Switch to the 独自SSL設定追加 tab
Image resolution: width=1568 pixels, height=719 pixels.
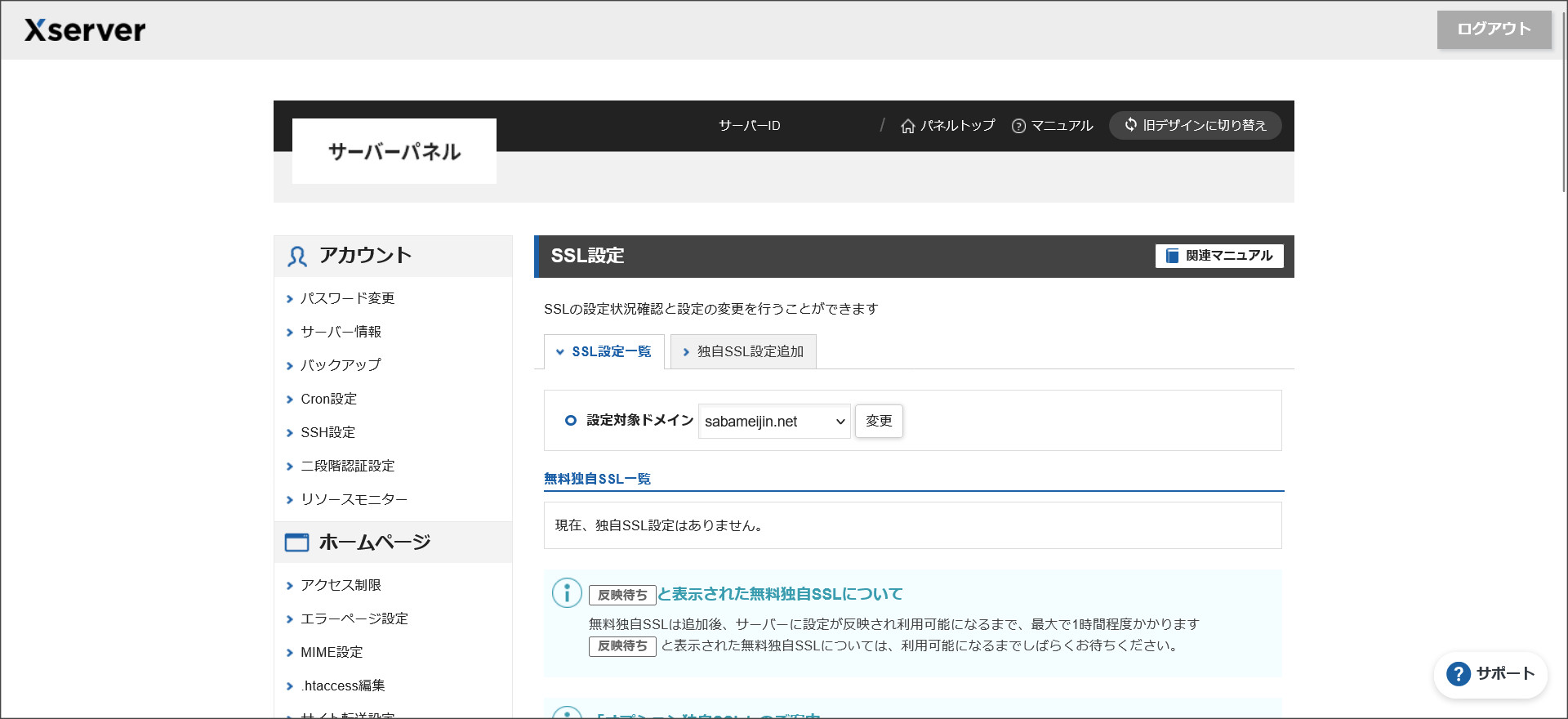743,351
